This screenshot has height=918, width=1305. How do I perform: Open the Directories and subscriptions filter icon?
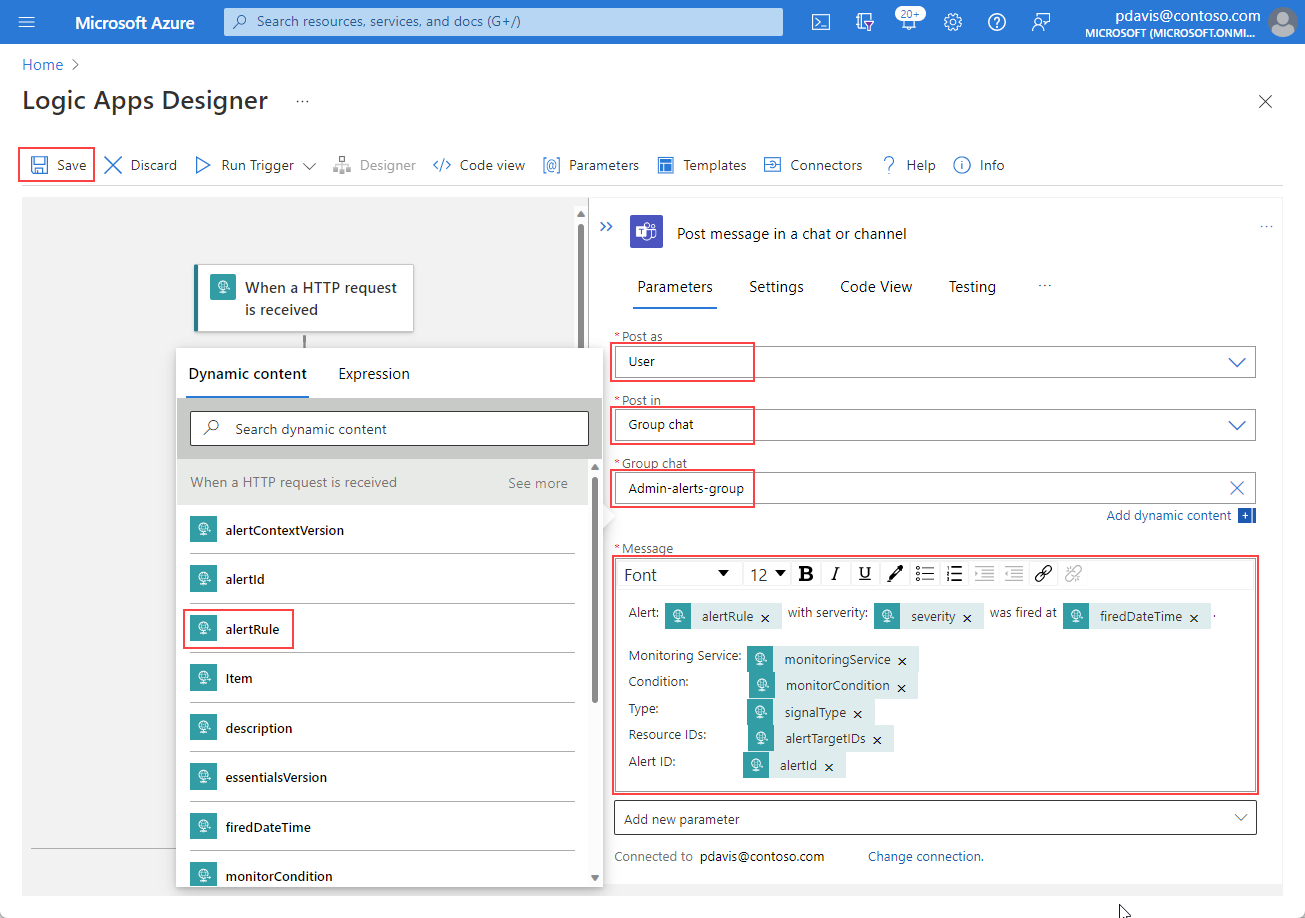tap(865, 22)
